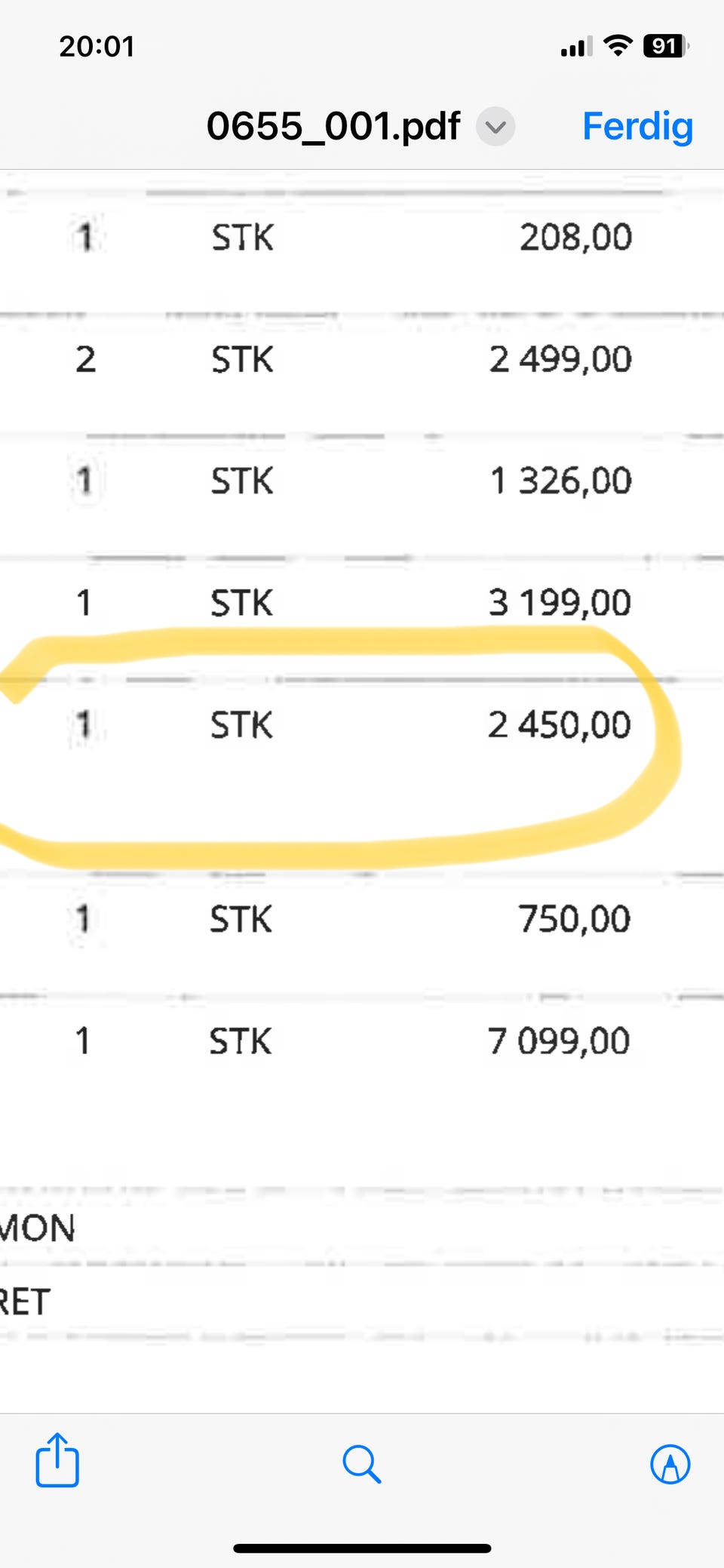
Task: Tap the 1 326,00 amount
Action: pos(561,481)
